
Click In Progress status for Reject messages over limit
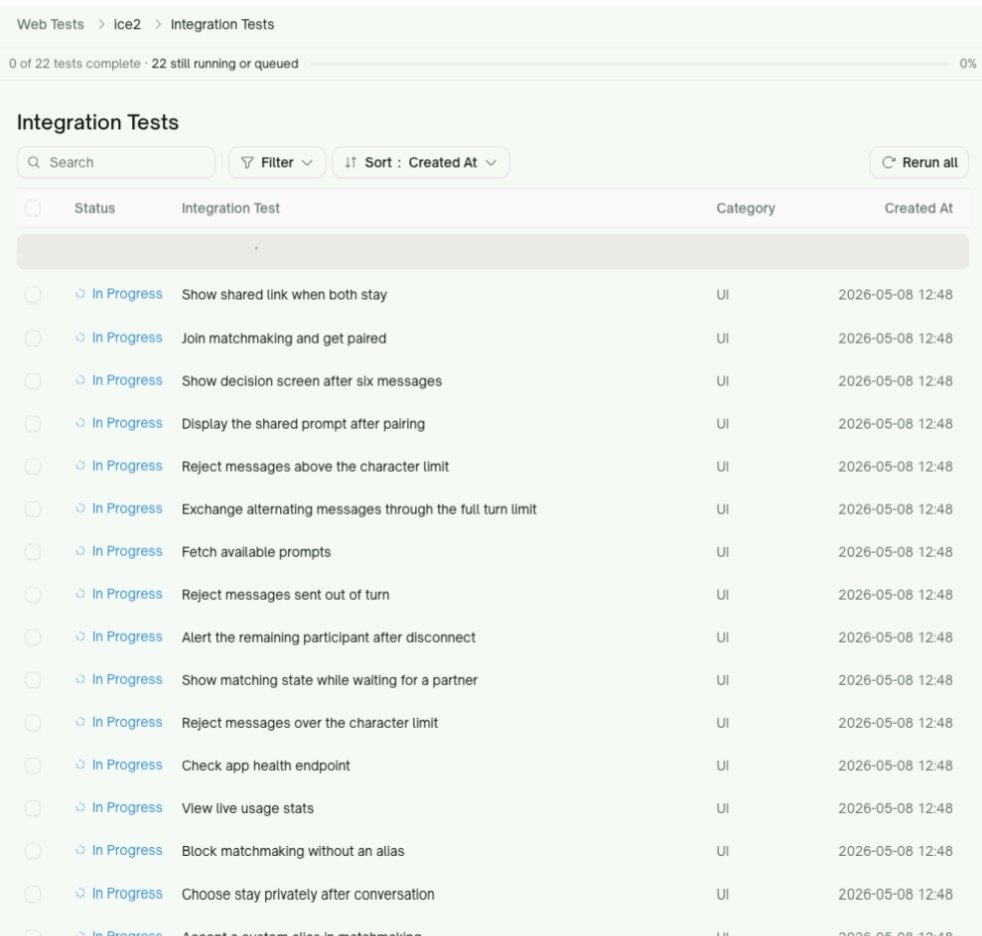[x=118, y=722]
